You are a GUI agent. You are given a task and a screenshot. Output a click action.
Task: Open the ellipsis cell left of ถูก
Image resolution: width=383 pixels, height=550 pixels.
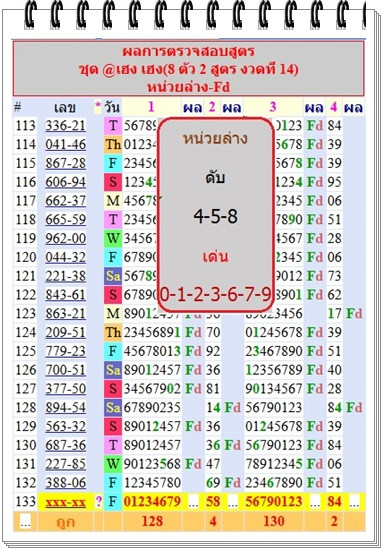[25, 522]
